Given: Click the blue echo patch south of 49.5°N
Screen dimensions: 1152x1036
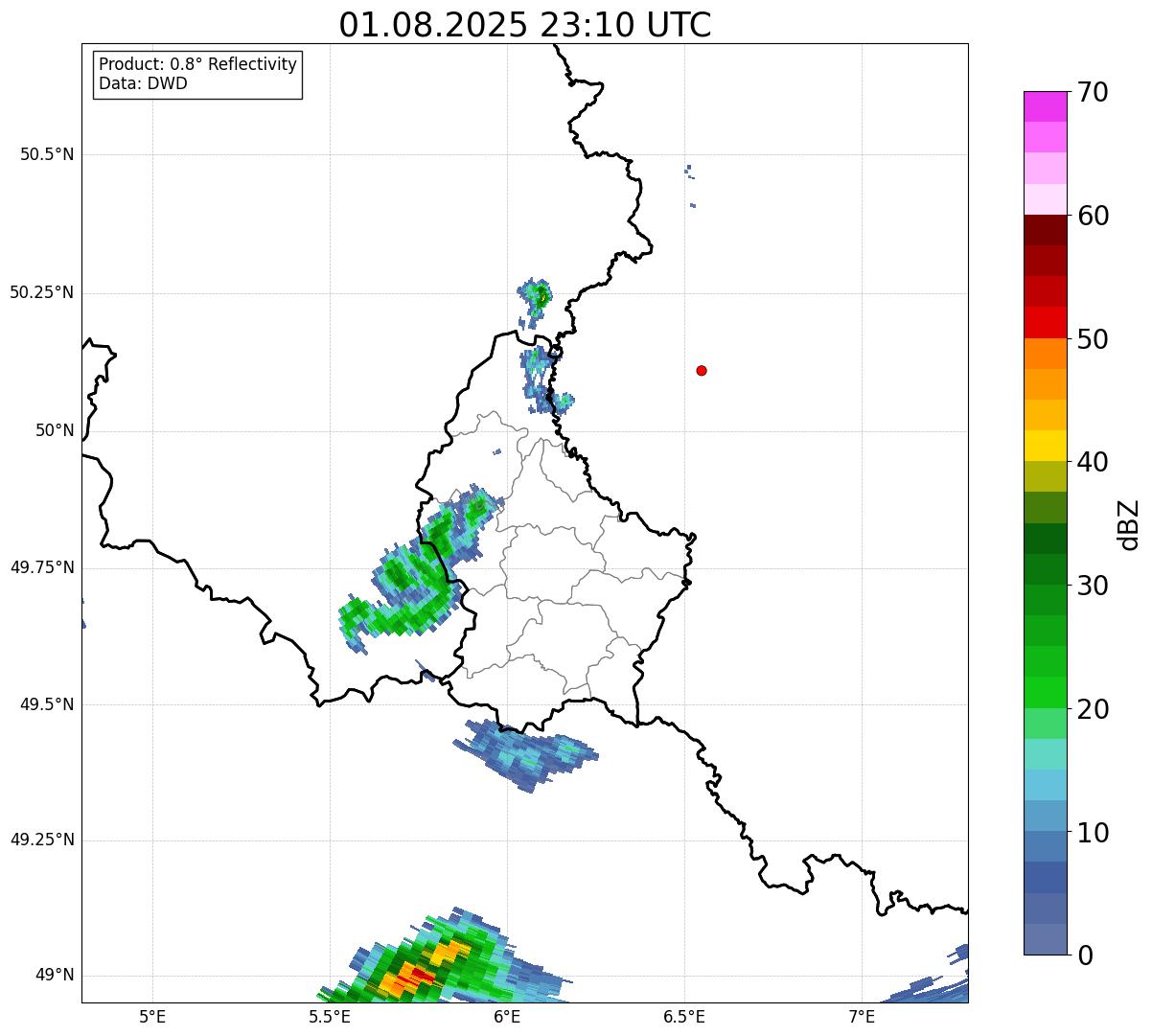Looking at the screenshot, I should click(527, 754).
